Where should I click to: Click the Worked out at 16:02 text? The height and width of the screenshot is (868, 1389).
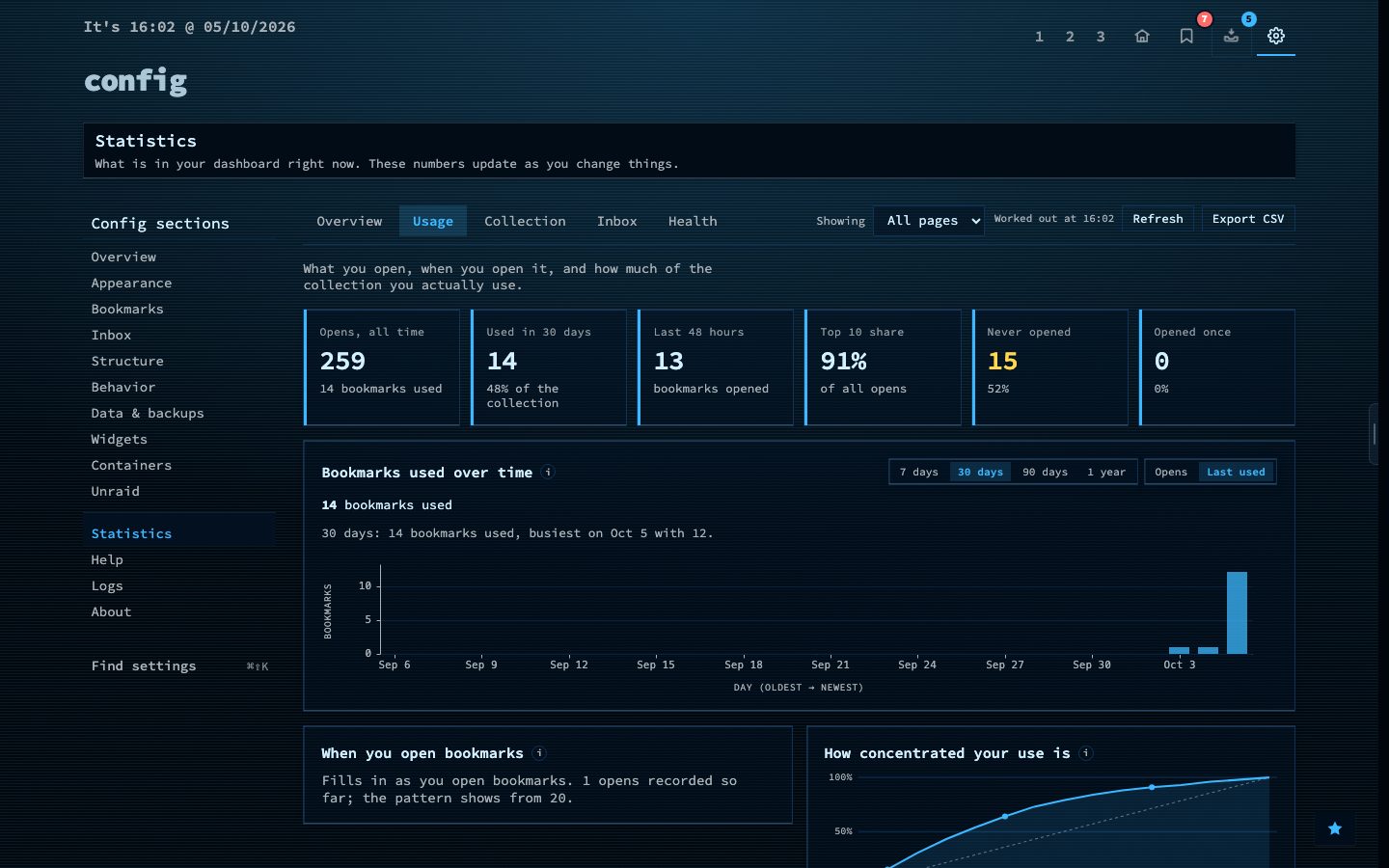pos(1053,219)
